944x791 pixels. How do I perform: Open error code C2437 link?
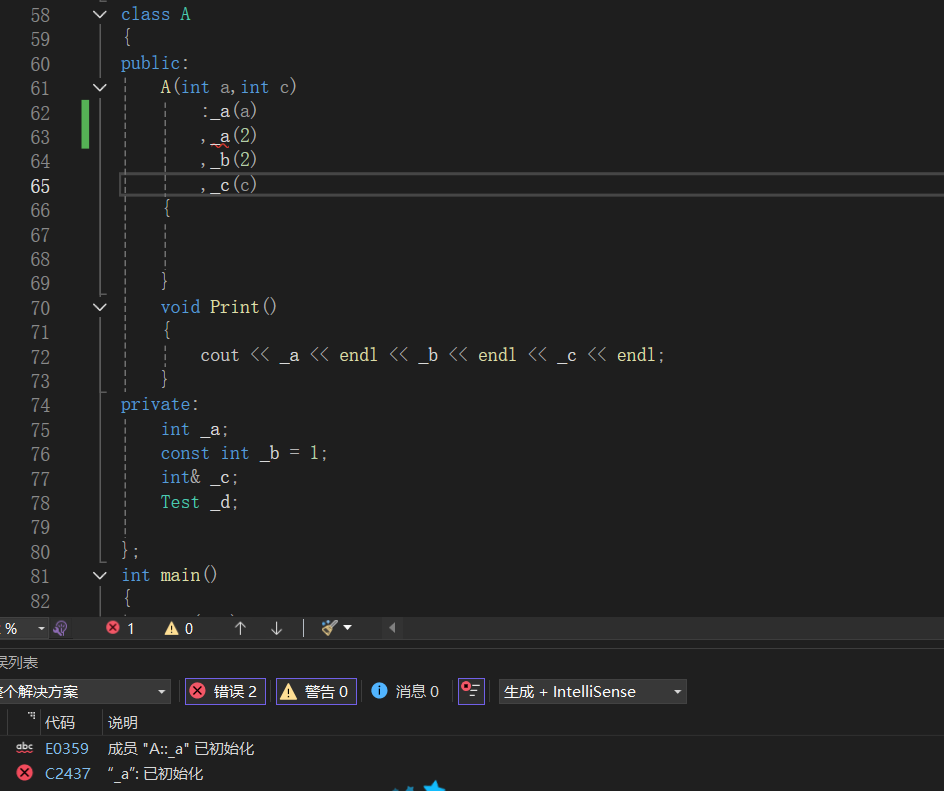67,774
